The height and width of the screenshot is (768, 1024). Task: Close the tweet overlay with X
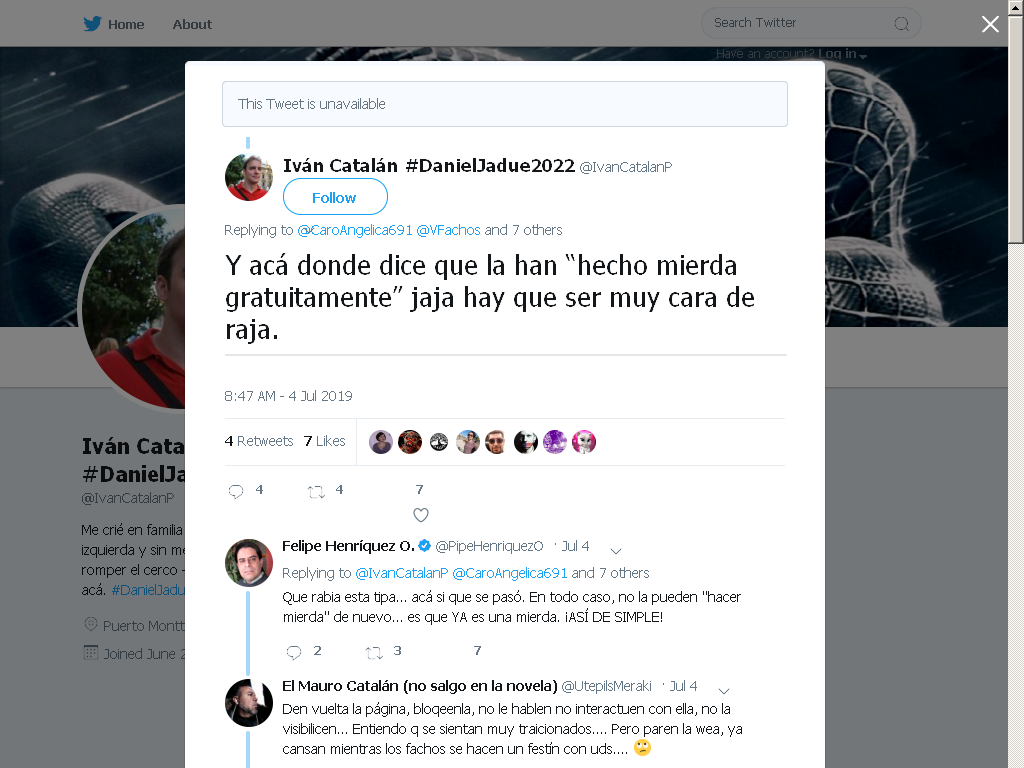pyautogui.click(x=990, y=24)
